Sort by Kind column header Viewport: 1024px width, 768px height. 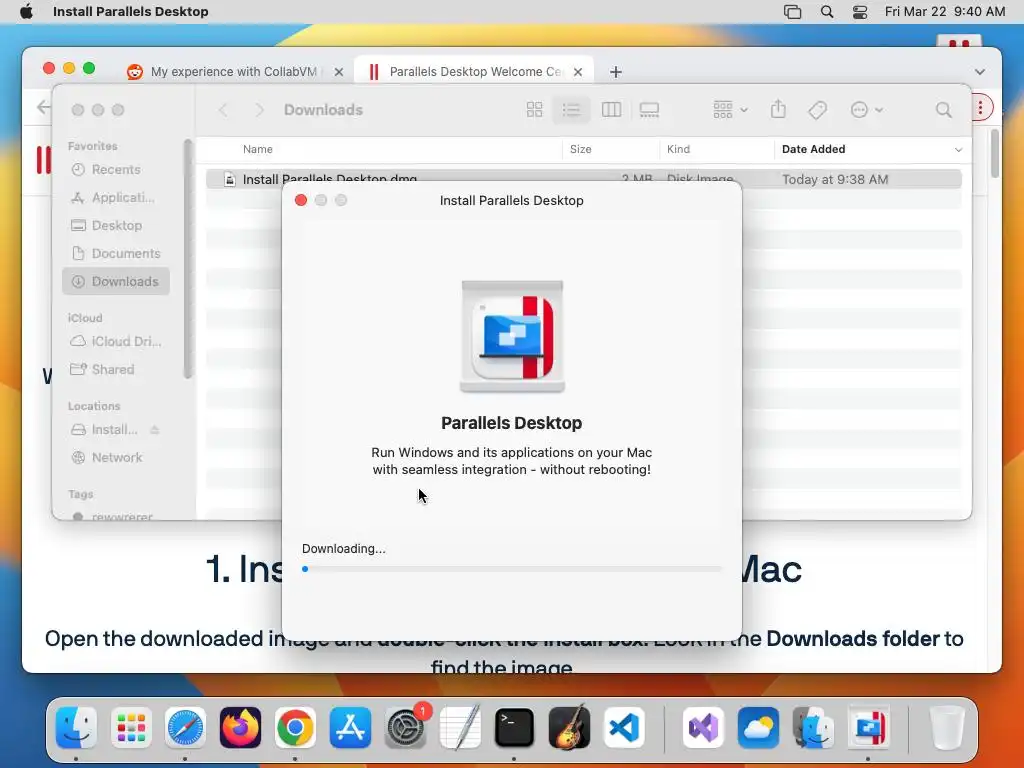[679, 150]
